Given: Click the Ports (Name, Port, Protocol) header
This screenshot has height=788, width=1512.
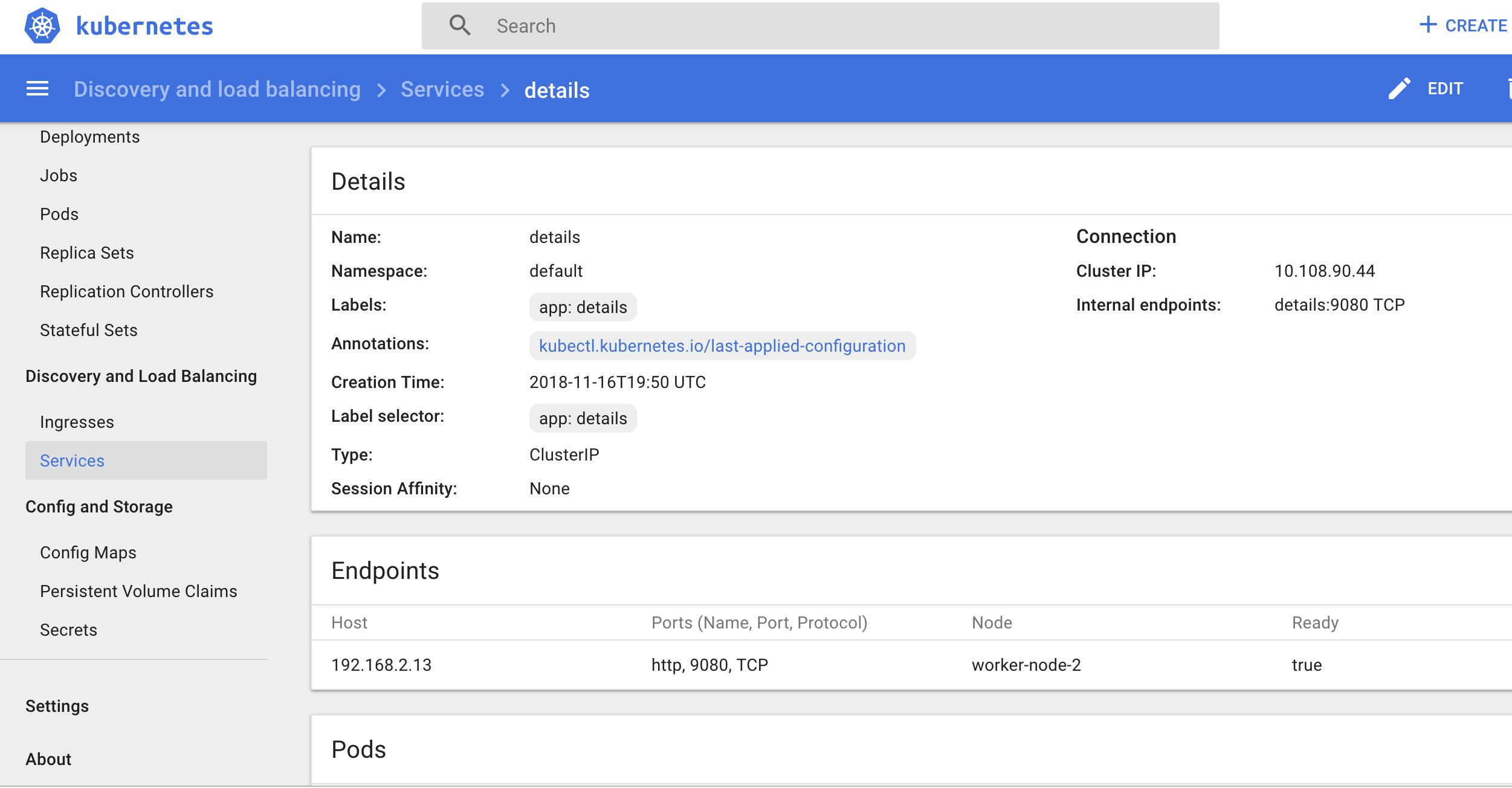Looking at the screenshot, I should pyautogui.click(x=759, y=622).
